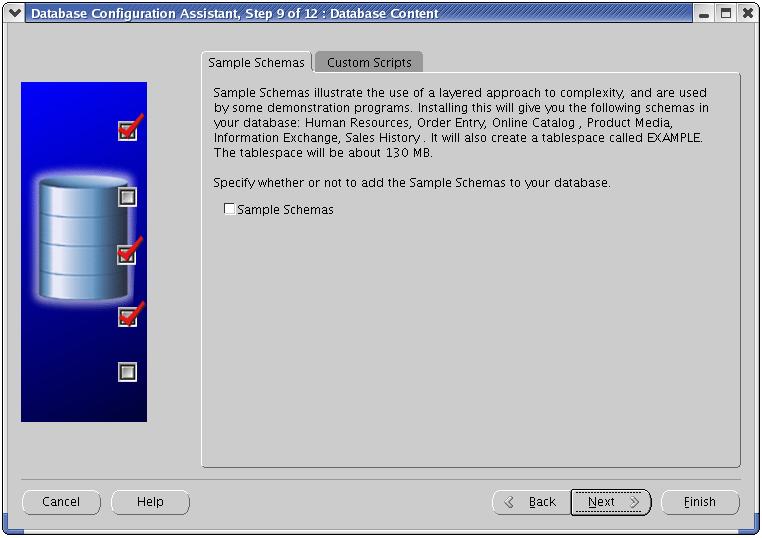Click the bottom unchecked step indicator in the sidebar
The height and width of the screenshot is (538, 762).
pos(127,372)
